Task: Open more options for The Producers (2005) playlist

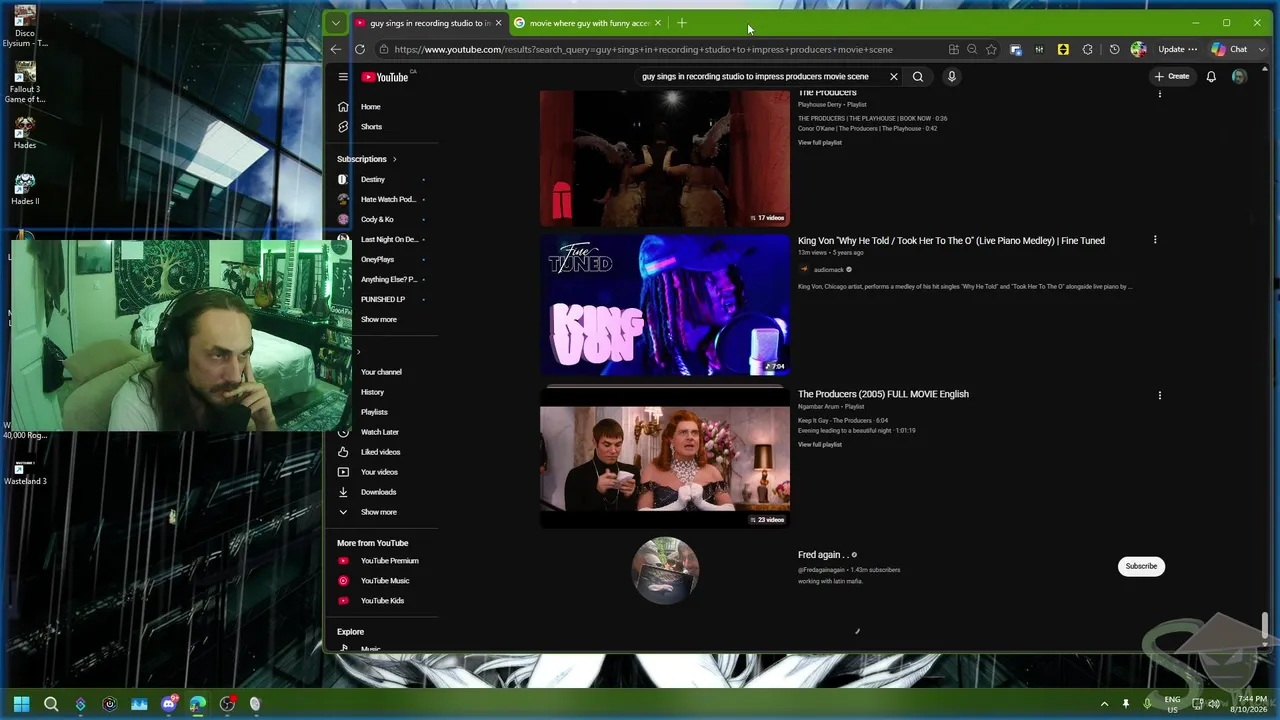Action: click(1160, 395)
